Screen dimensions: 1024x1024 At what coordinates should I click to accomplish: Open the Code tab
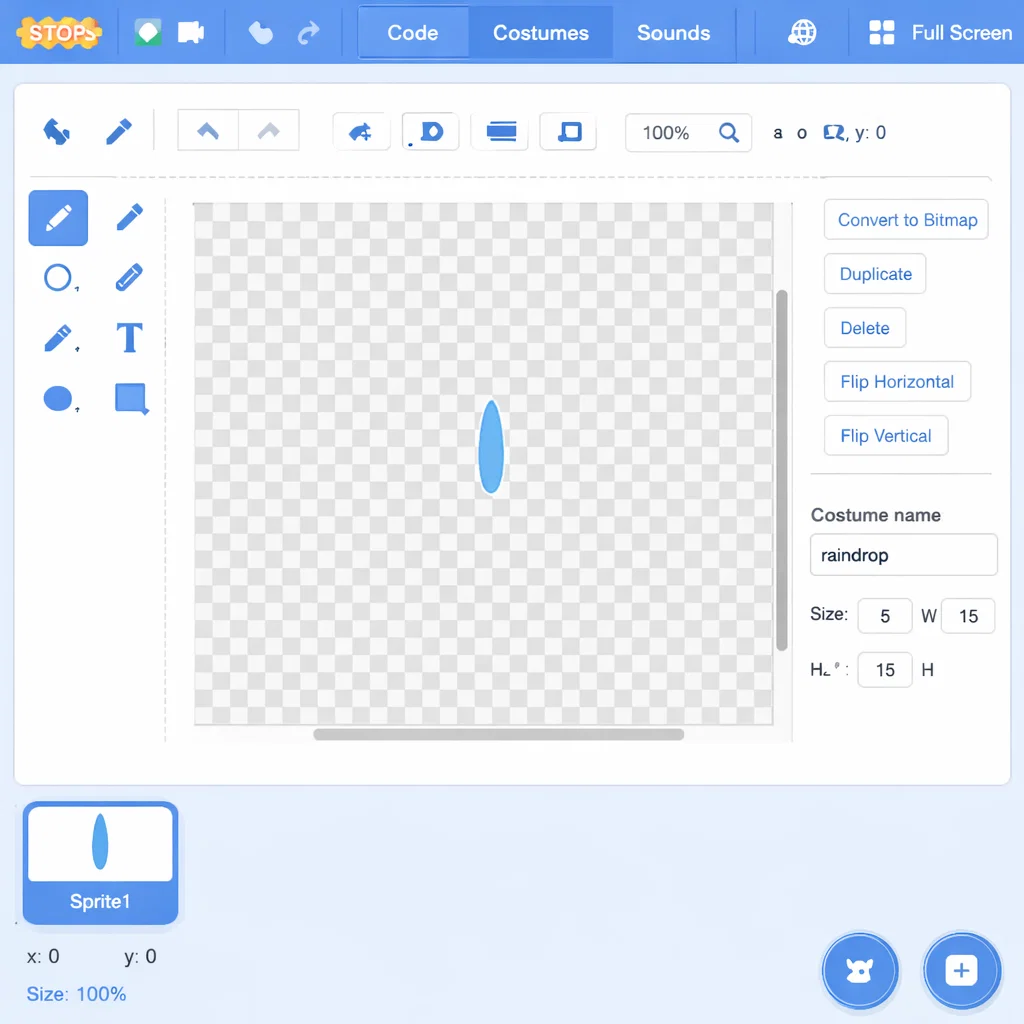tap(412, 33)
